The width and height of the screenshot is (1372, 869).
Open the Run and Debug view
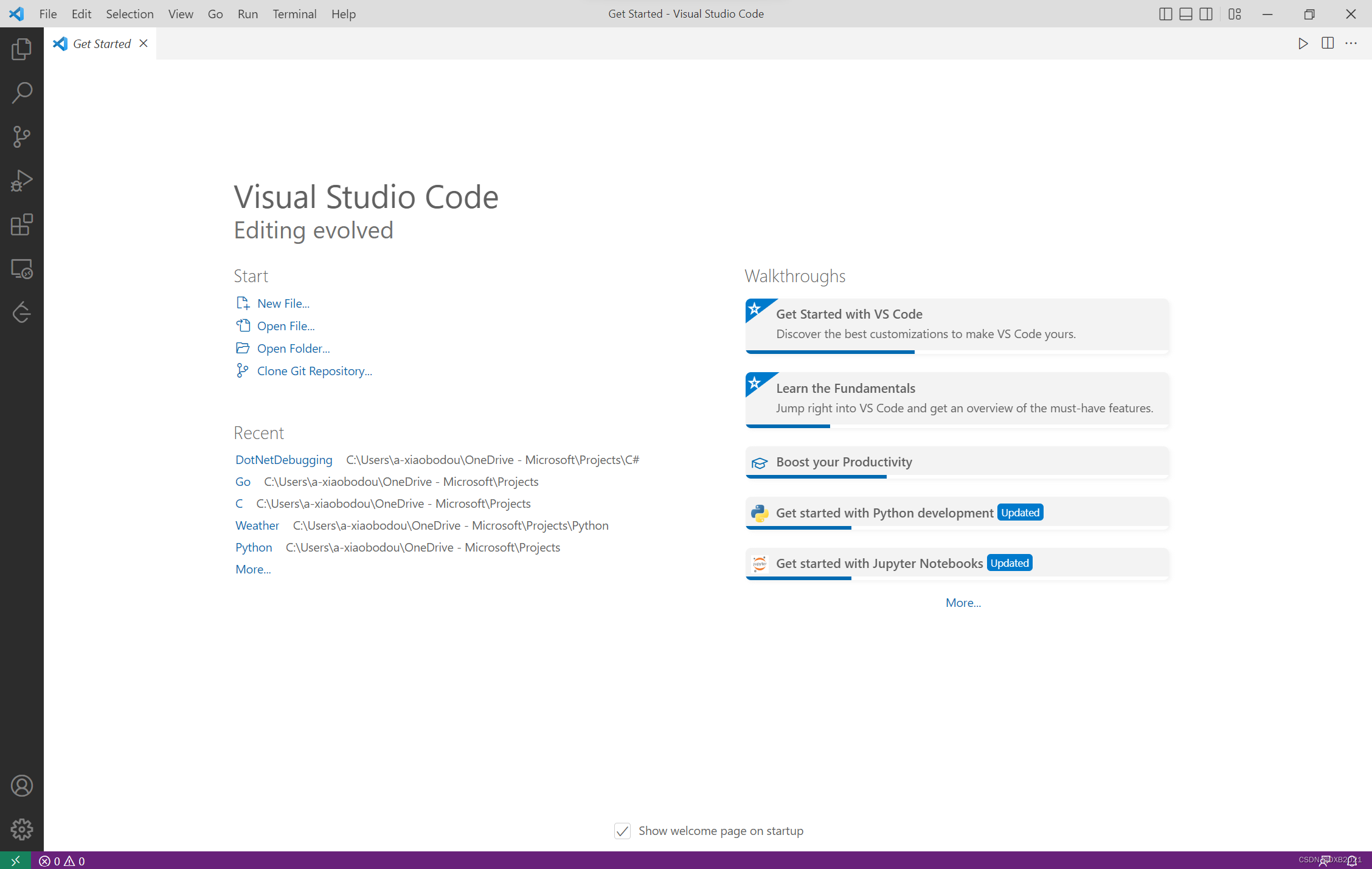[x=21, y=181]
